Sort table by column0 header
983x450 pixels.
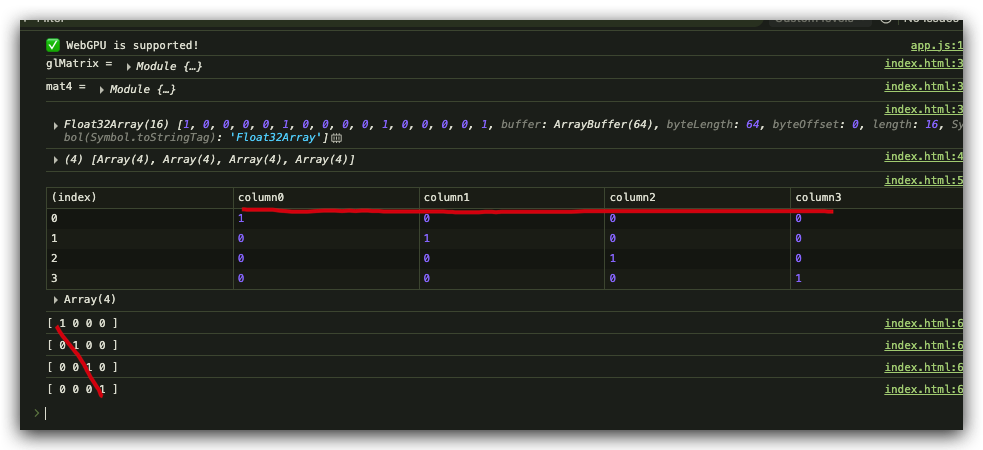(x=326, y=197)
